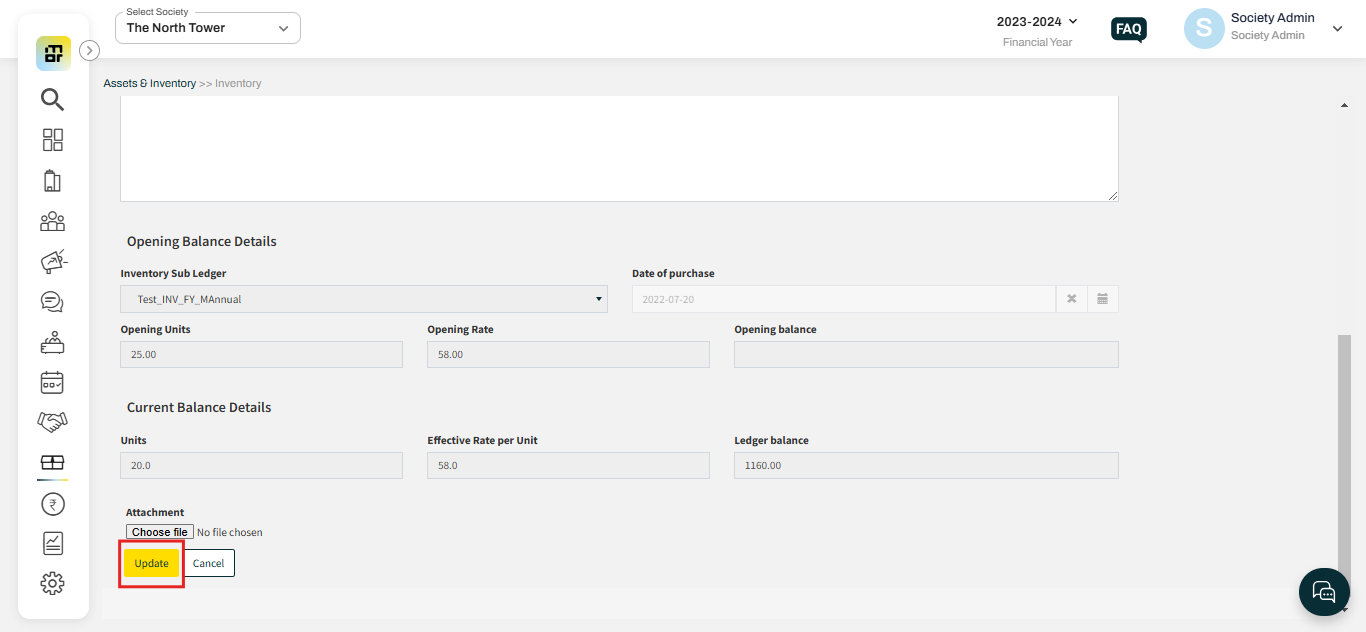Open the calendar icon in sidebar
This screenshot has height=632, width=1366.
[x=52, y=382]
